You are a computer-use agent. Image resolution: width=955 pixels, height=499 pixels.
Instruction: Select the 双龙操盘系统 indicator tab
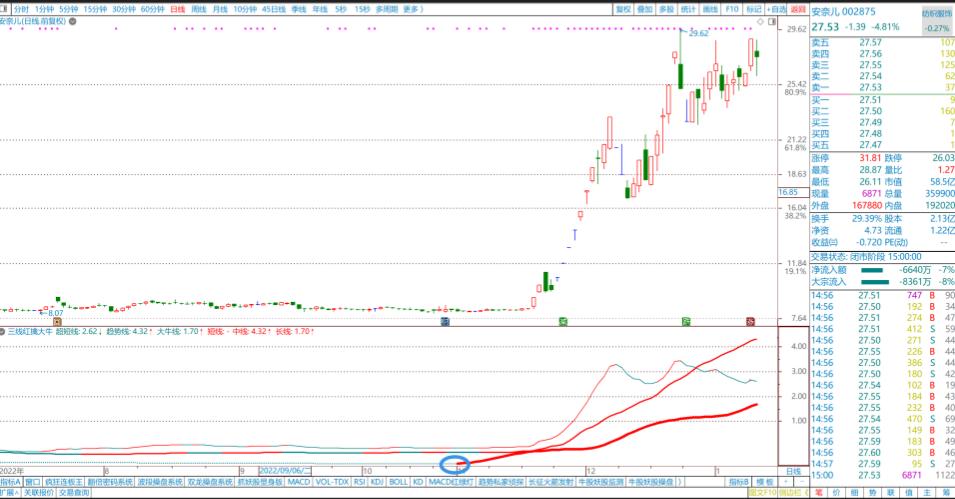click(x=210, y=481)
